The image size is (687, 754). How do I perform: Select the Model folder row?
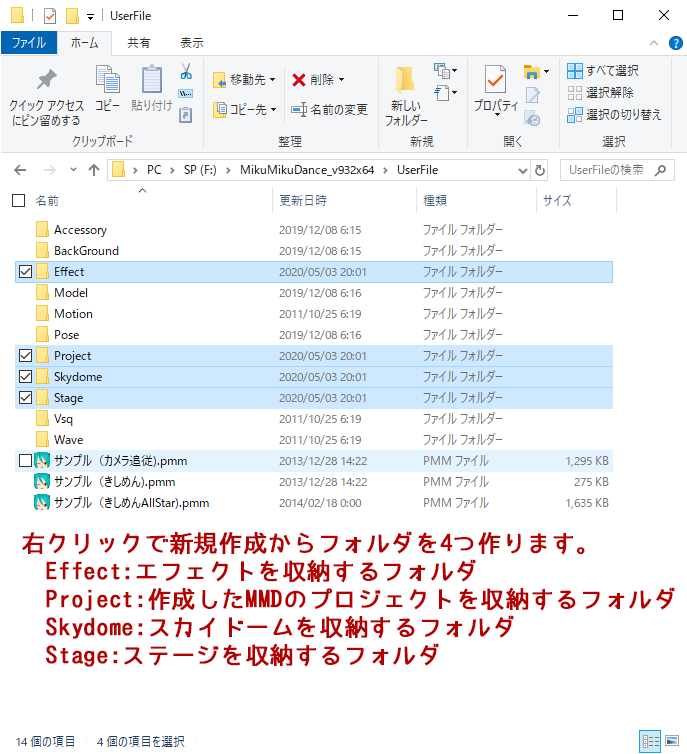pos(314,293)
